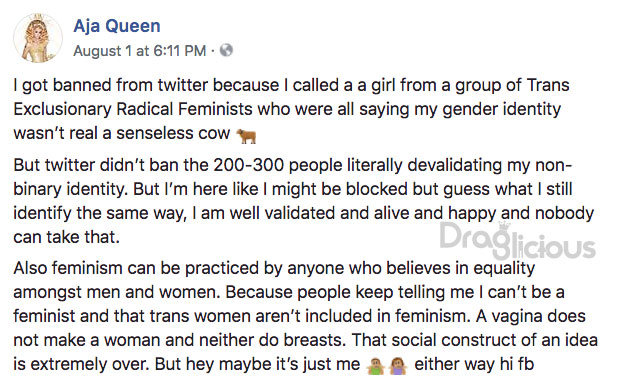Click the dot separator beside the timestamp
621x389 pixels.
point(213,51)
